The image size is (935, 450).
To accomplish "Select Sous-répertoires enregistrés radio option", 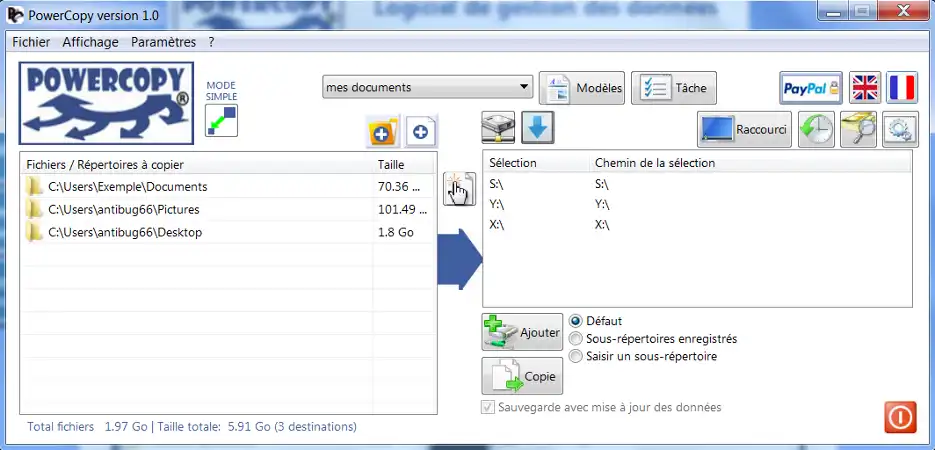I will pyautogui.click(x=575, y=339).
